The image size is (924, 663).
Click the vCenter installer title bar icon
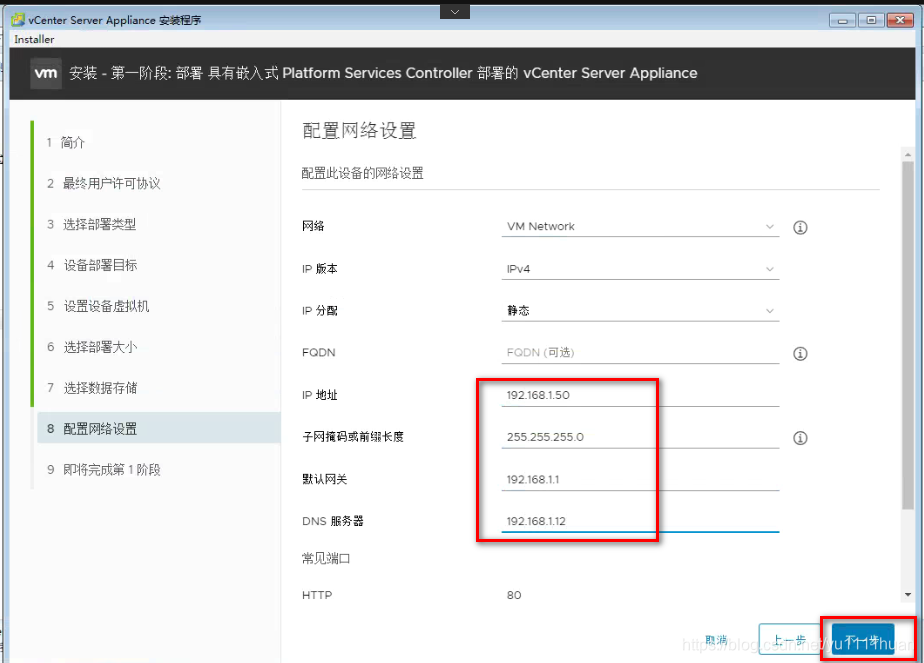click(x=18, y=20)
